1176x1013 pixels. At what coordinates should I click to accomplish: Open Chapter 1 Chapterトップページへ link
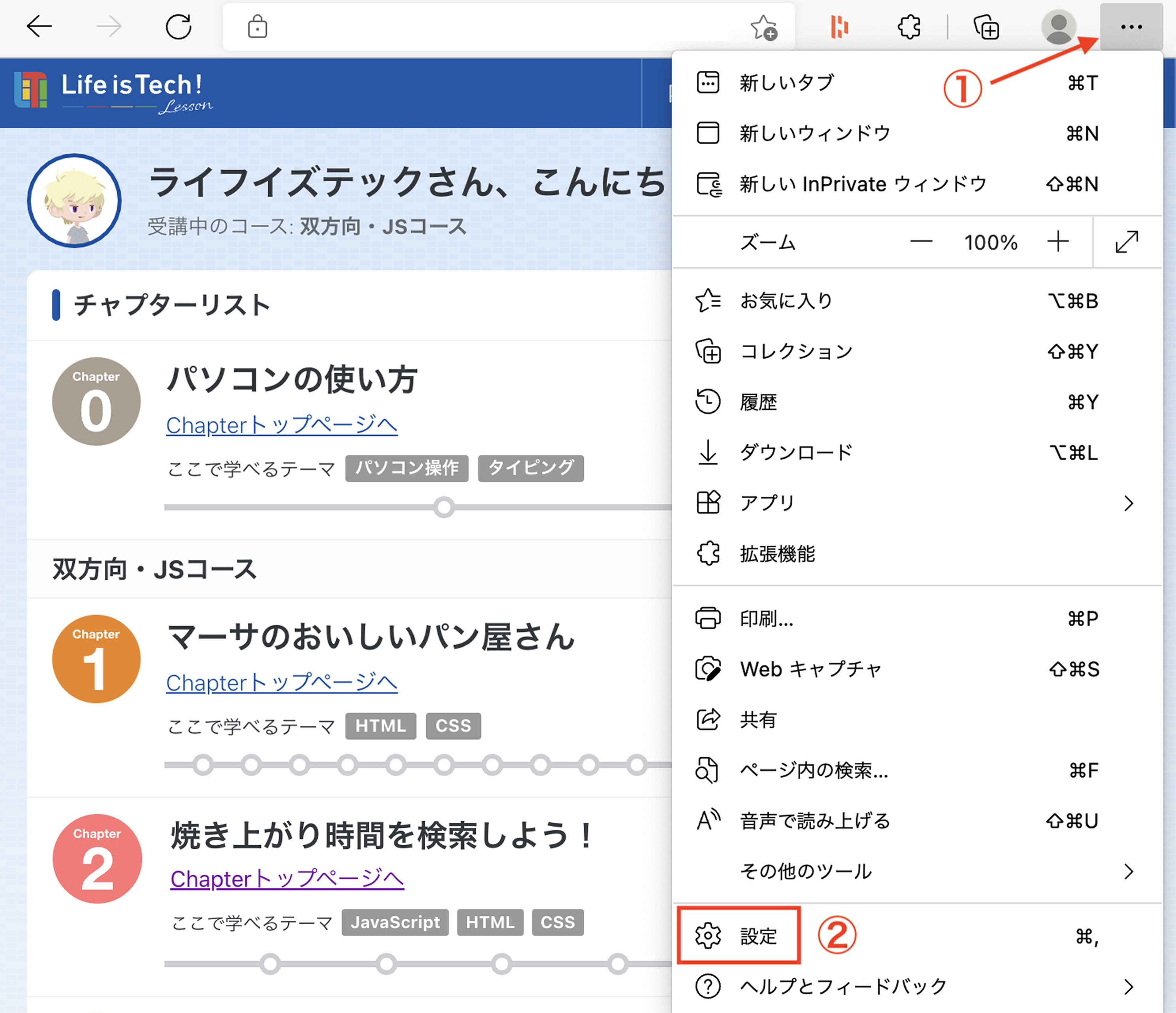pyautogui.click(x=281, y=683)
